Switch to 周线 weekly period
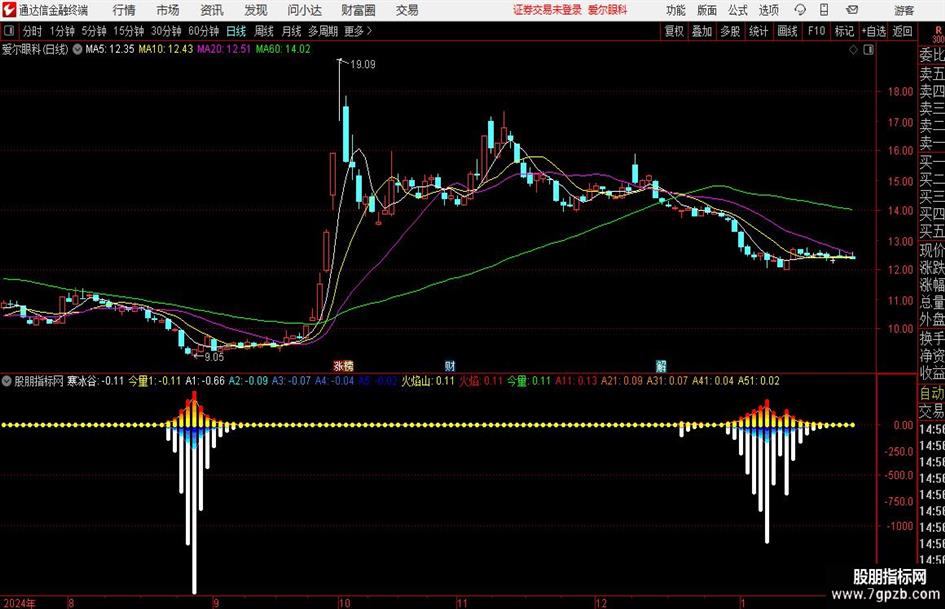The height and width of the screenshot is (609, 945). click(x=264, y=31)
